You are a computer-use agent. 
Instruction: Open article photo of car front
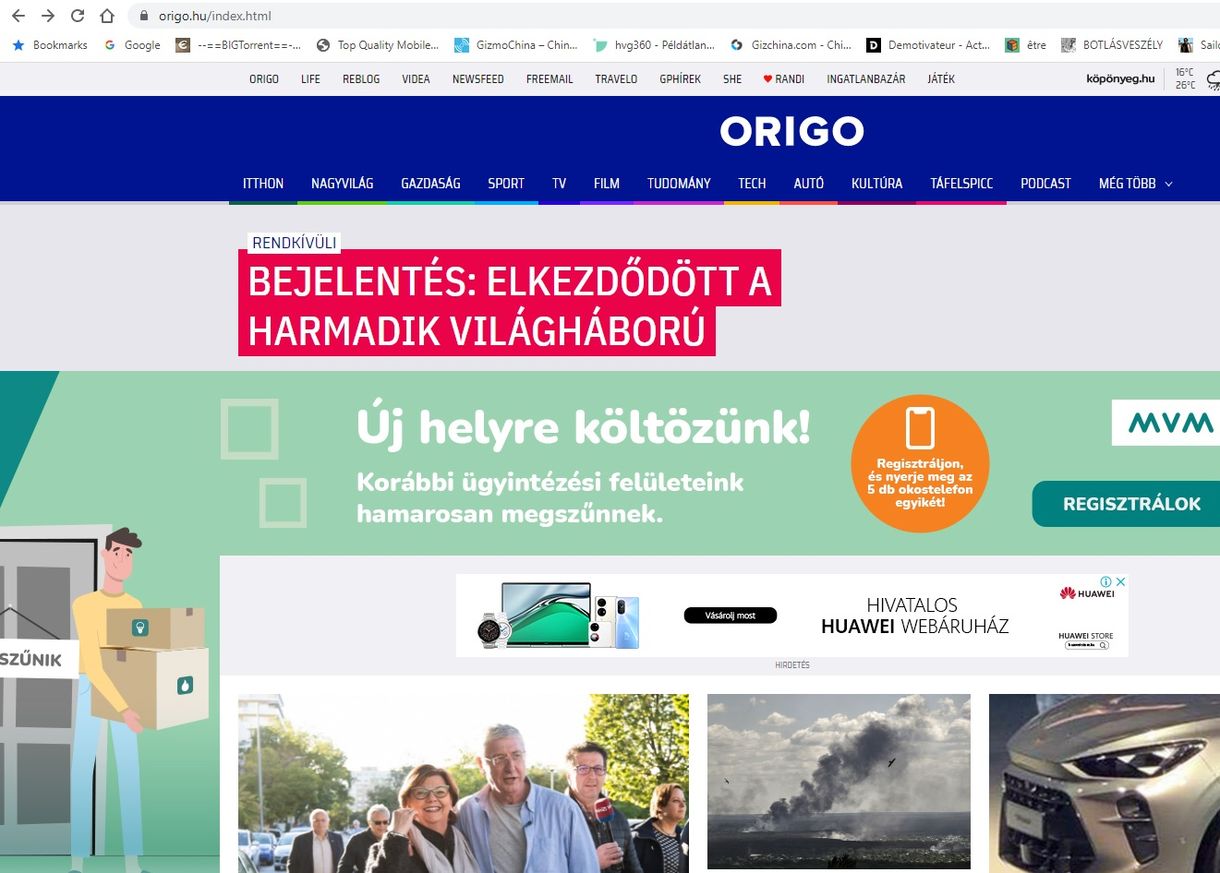pos(1104,783)
